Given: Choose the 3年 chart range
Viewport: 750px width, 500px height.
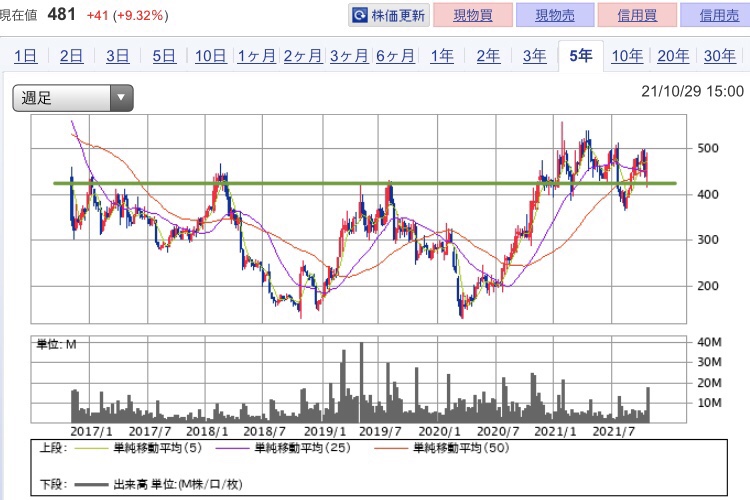Looking at the screenshot, I should click(534, 56).
